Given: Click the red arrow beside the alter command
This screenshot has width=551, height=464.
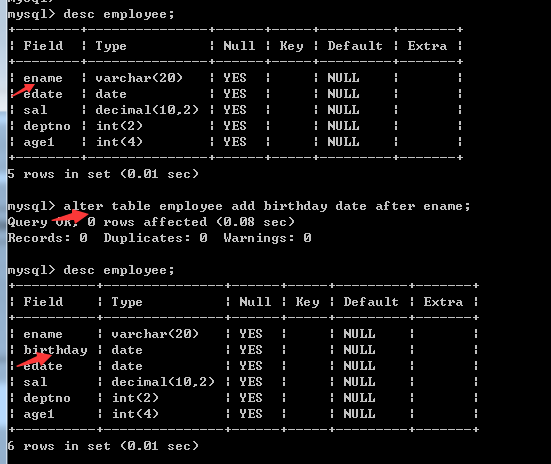Looking at the screenshot, I should click(x=71, y=215).
